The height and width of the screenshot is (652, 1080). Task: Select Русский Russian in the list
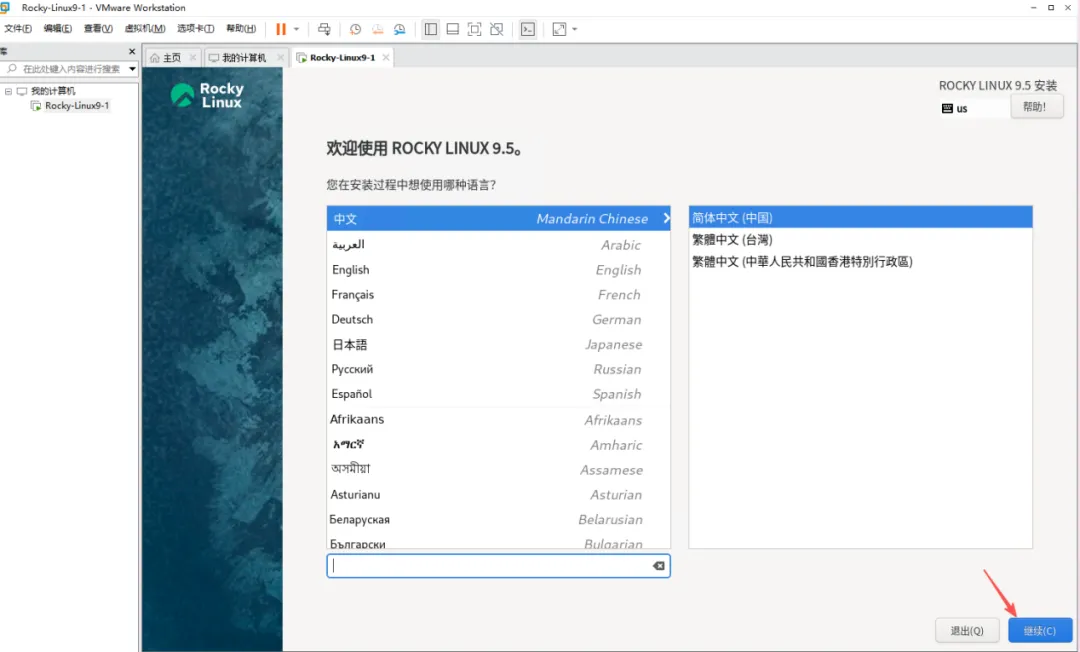(498, 368)
